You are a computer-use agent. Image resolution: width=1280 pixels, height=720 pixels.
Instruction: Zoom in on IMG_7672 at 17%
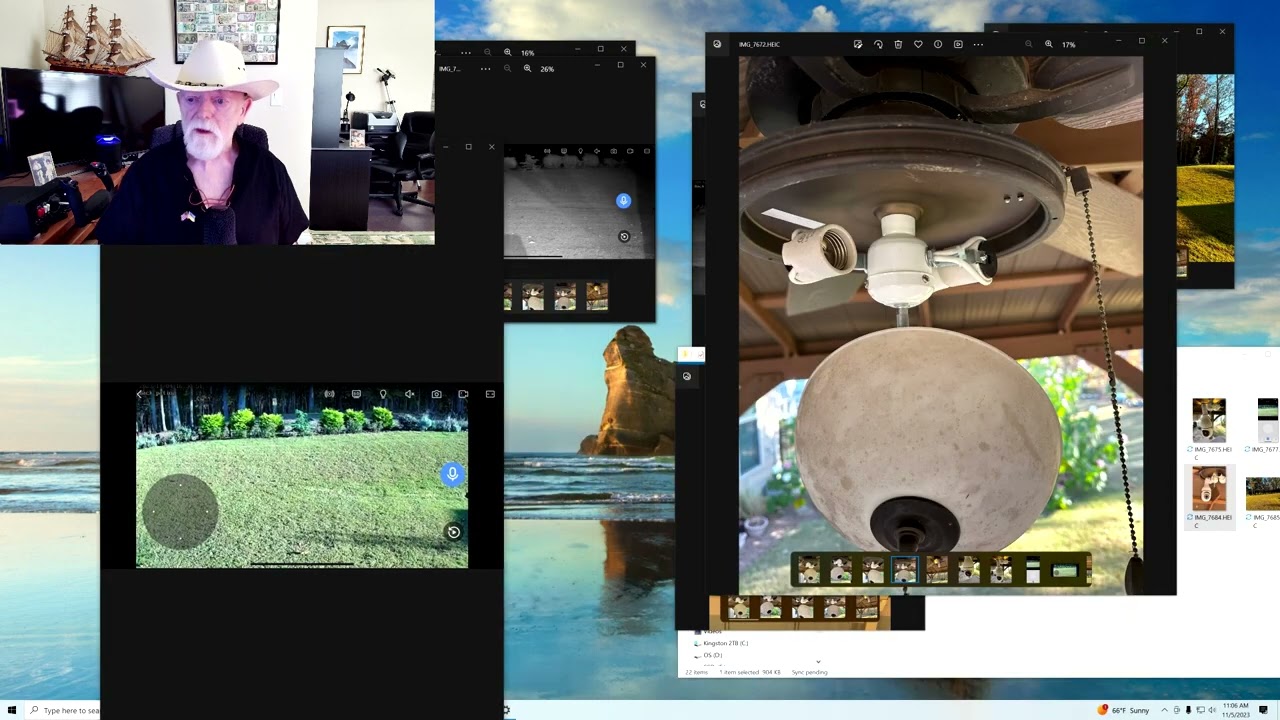pos(1049,44)
